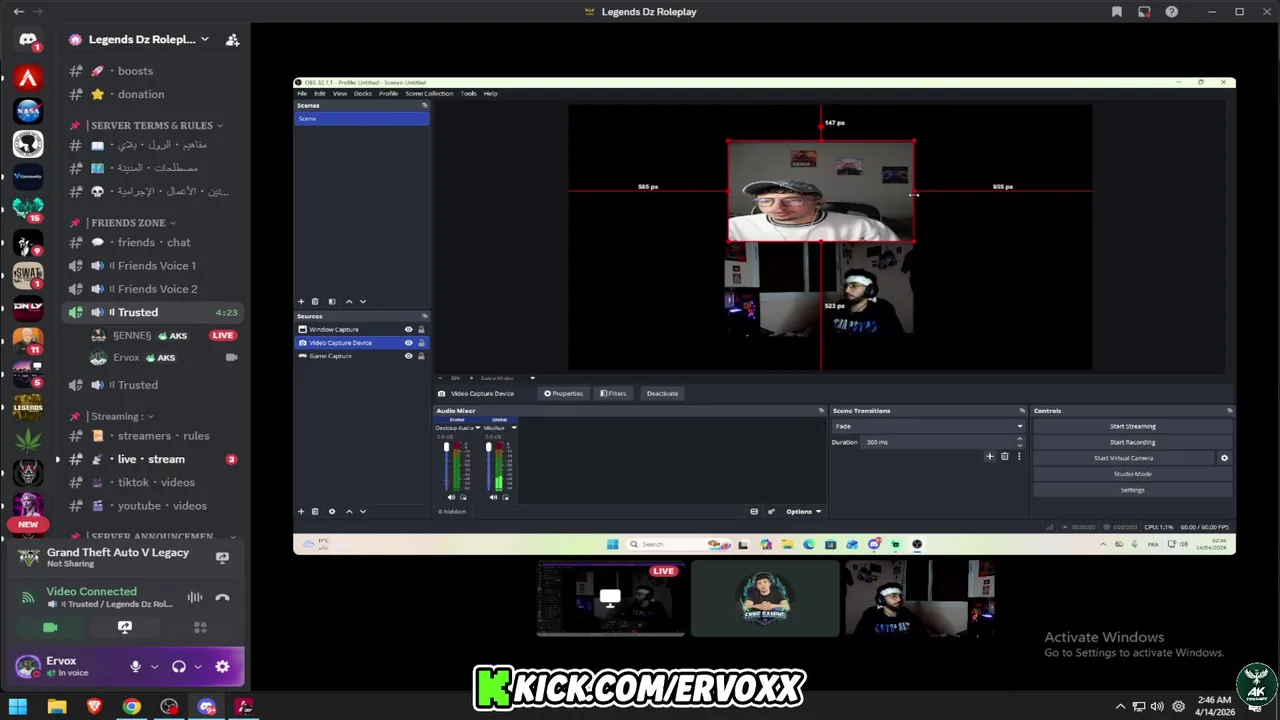Click the Deactivate button in OBS
1280x720 pixels.
662,393
